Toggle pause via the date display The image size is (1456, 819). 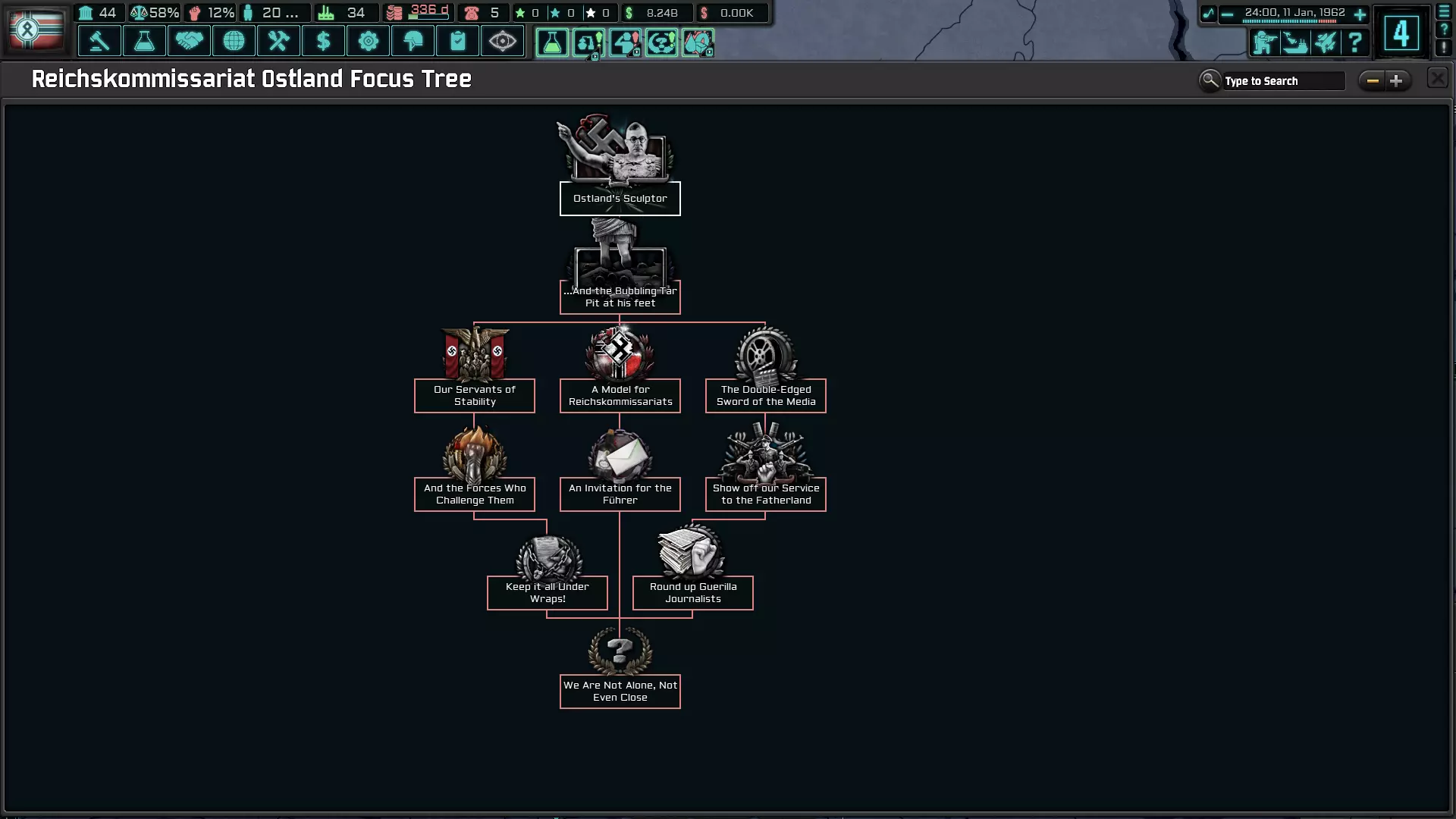[1294, 13]
